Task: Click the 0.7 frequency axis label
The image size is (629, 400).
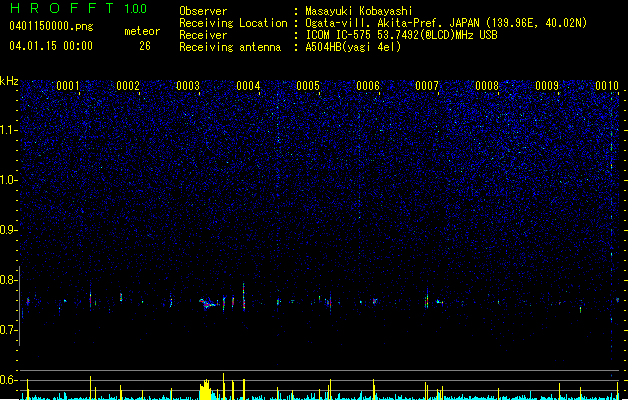Action: (8, 330)
